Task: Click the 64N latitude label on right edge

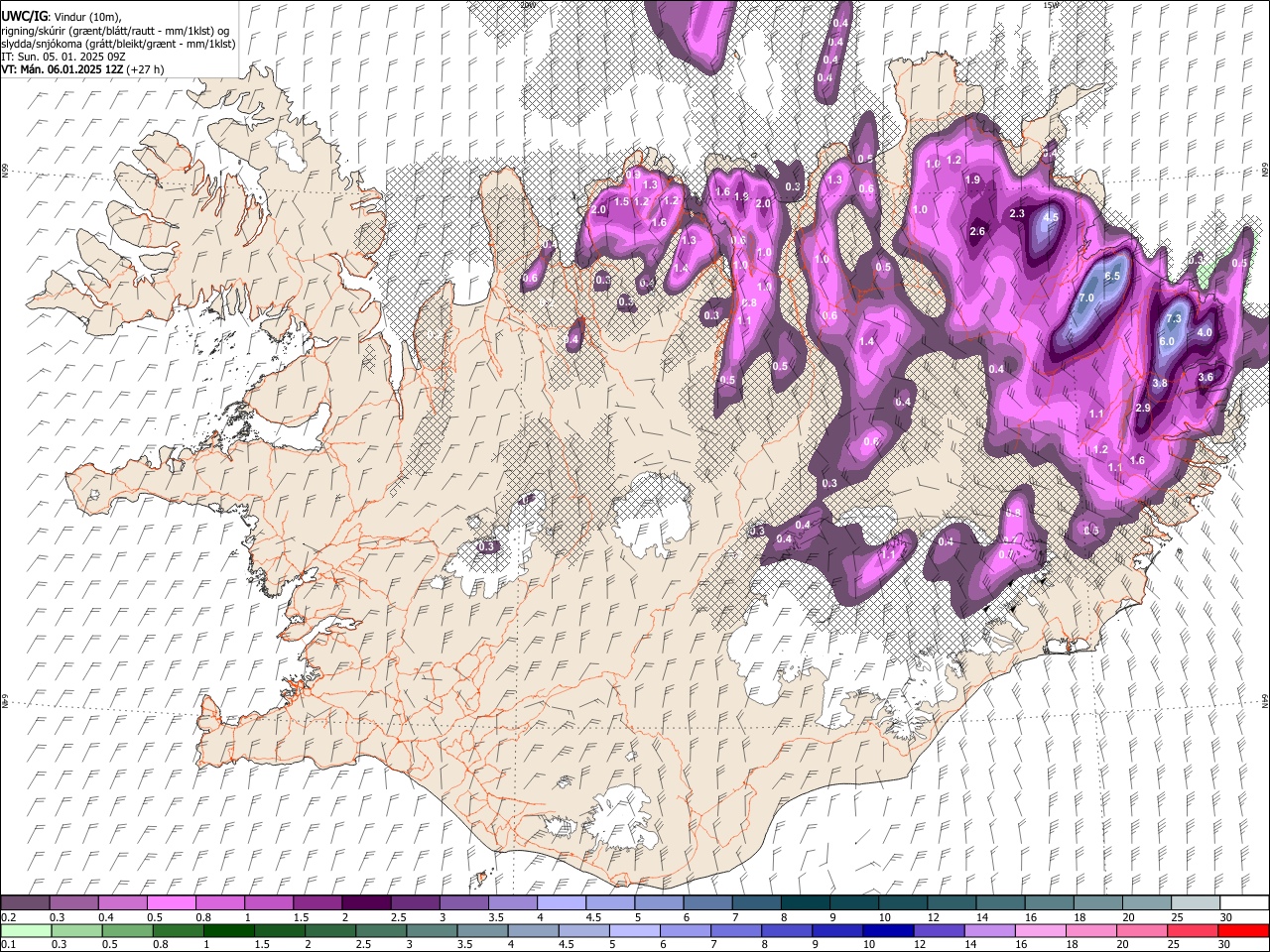Action: point(1265,700)
